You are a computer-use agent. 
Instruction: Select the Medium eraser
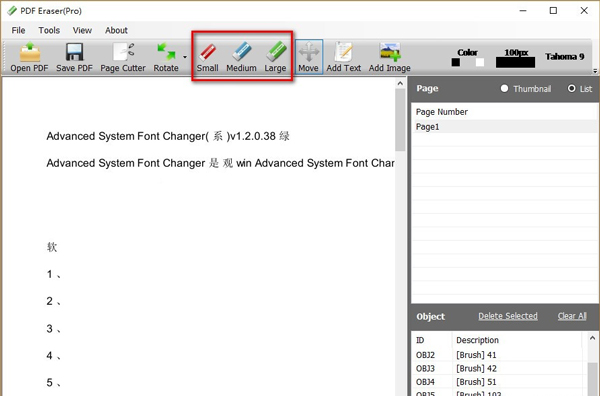[x=241, y=57]
